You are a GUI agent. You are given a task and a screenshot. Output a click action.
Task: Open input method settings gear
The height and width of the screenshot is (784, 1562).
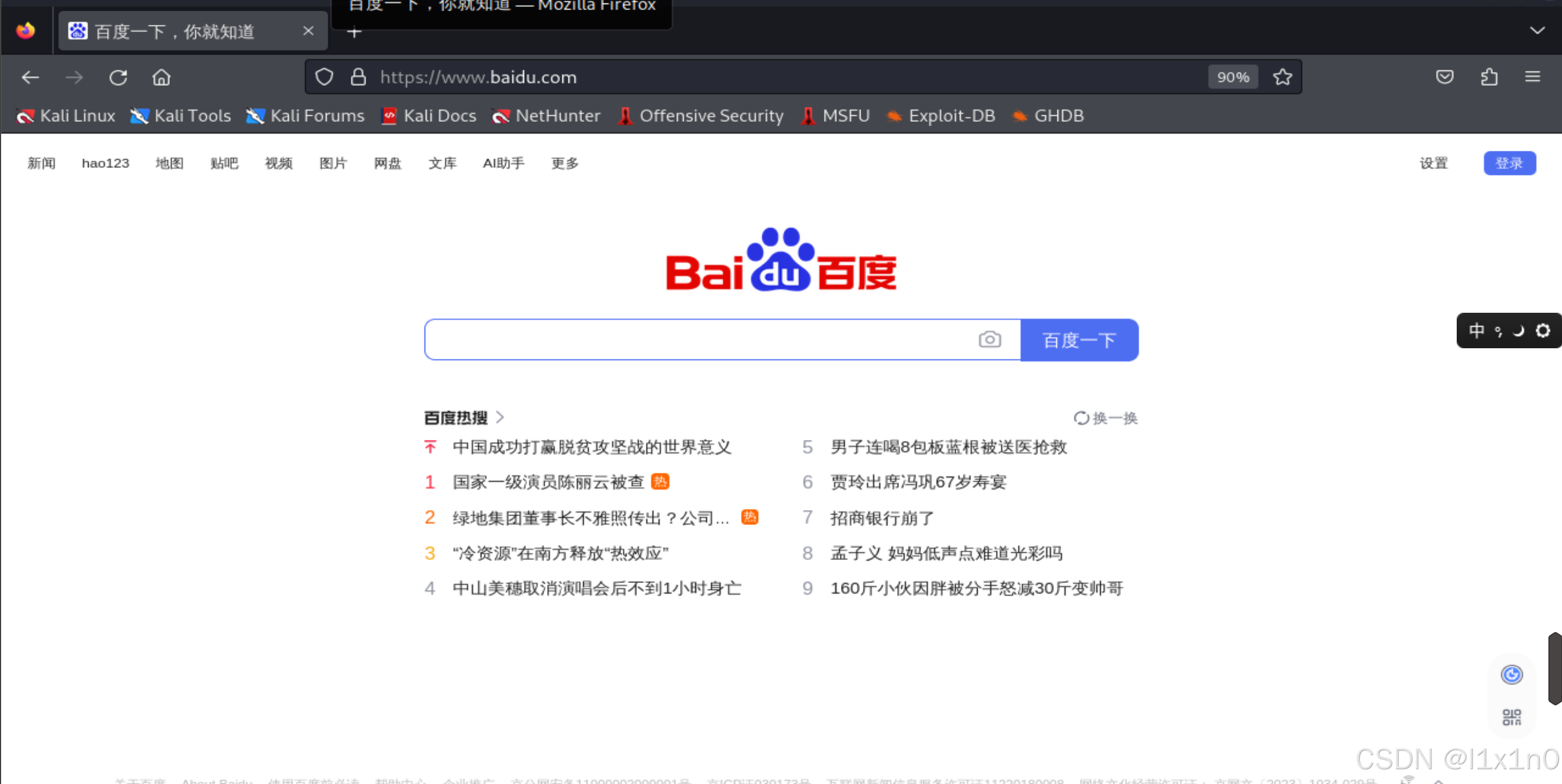[1543, 331]
